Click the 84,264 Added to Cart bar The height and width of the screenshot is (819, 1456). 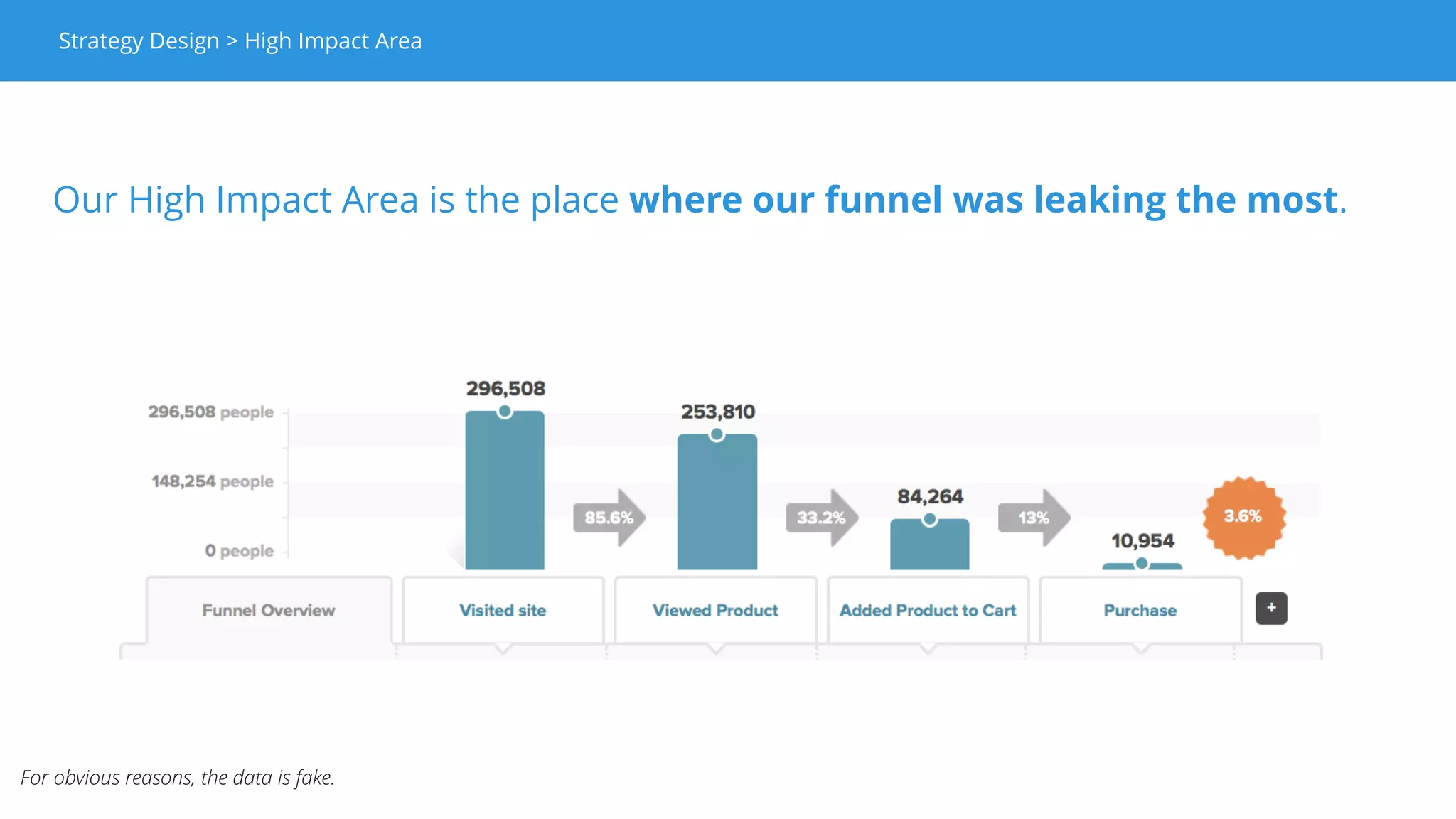pyautogui.click(x=929, y=549)
